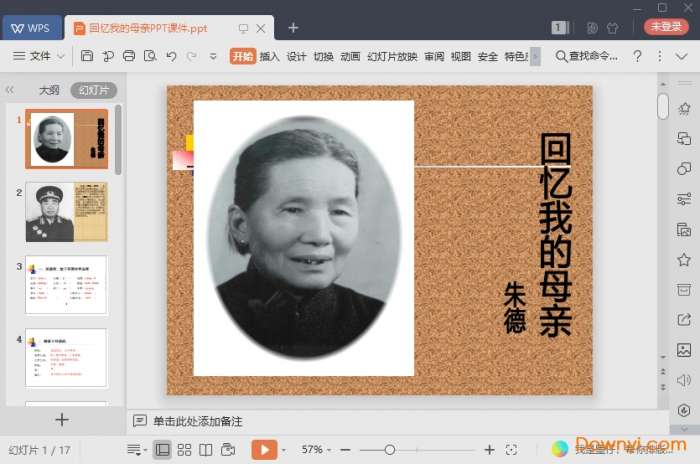The width and height of the screenshot is (700, 464).
Task: Click the 未登录 login button
Action: (666, 27)
